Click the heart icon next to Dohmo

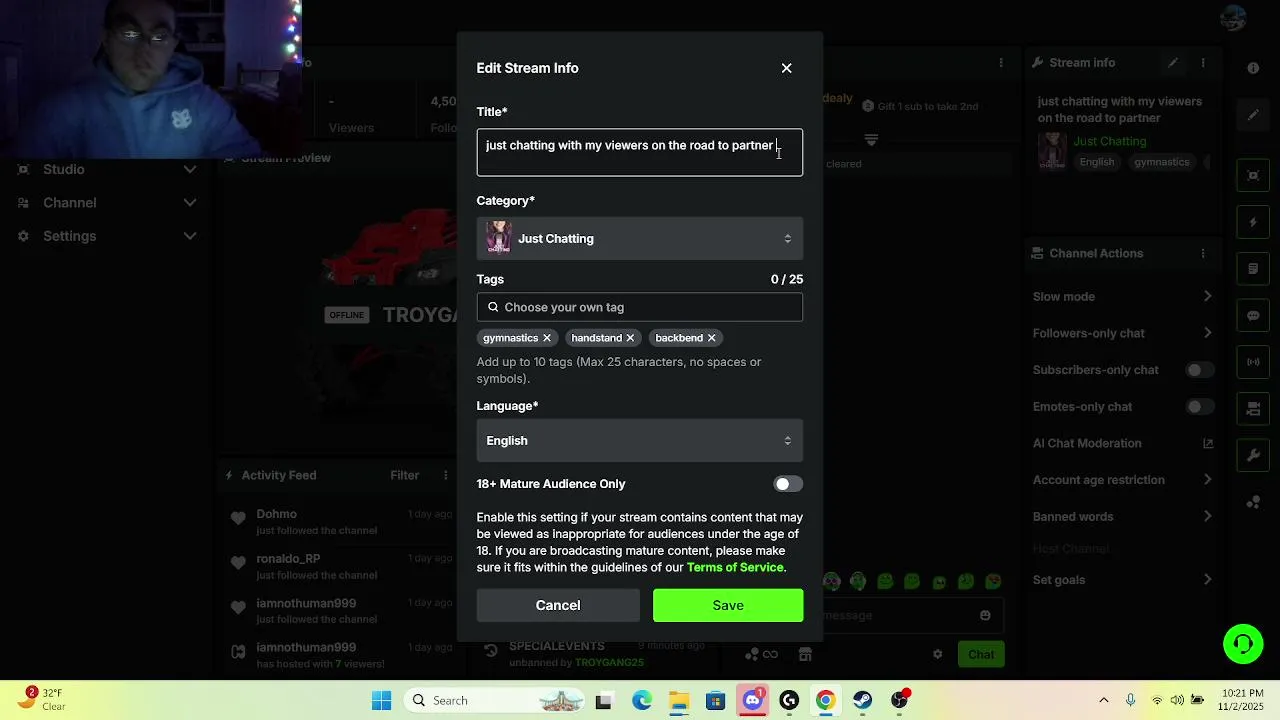click(238, 518)
